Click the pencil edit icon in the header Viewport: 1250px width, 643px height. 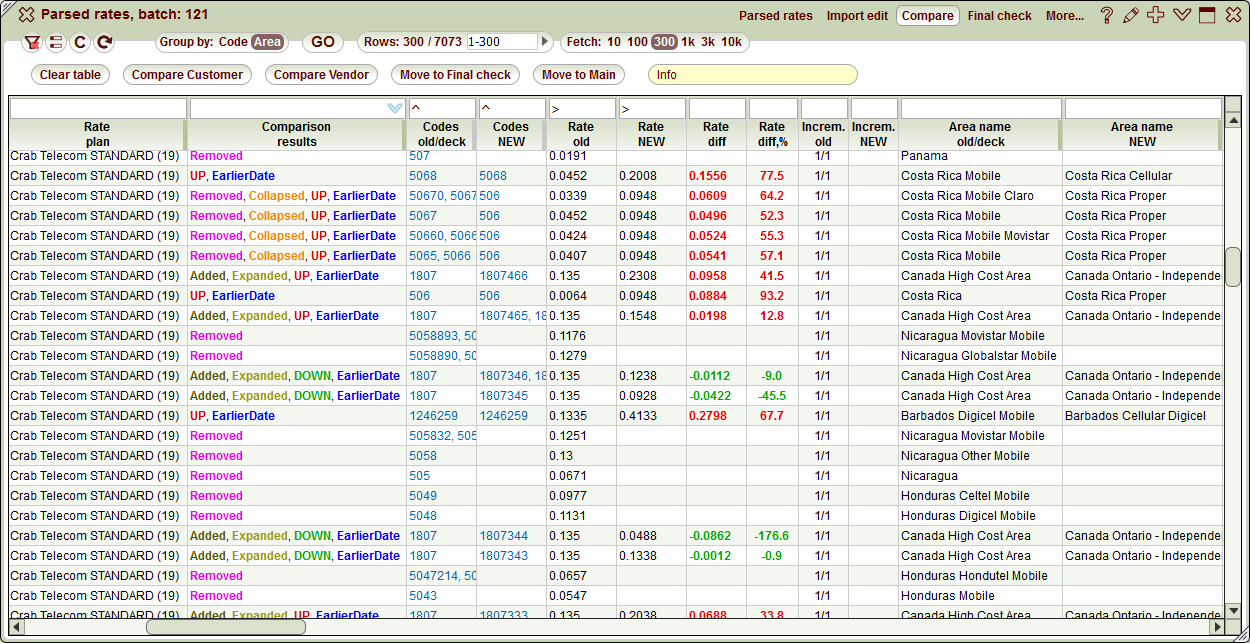[1132, 15]
